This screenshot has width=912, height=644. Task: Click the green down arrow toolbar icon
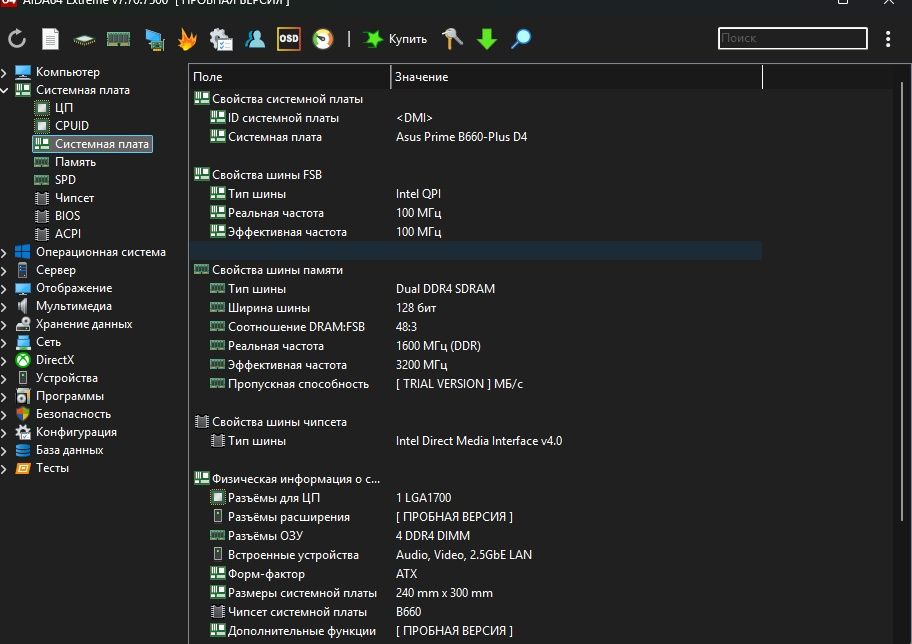click(487, 39)
